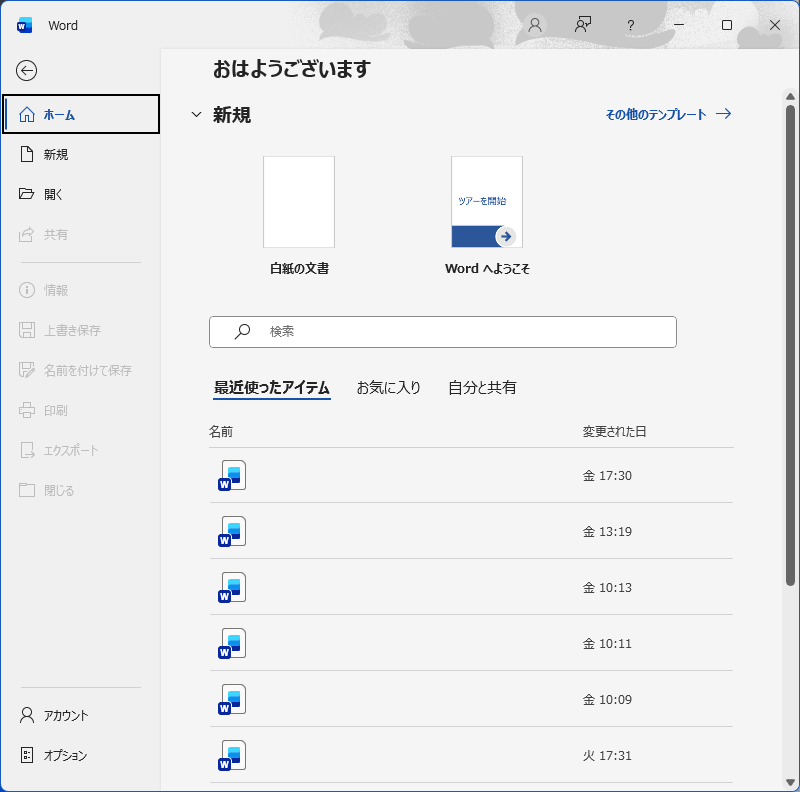Open the Word へようこそ tour template
The width and height of the screenshot is (800, 792).
click(487, 216)
